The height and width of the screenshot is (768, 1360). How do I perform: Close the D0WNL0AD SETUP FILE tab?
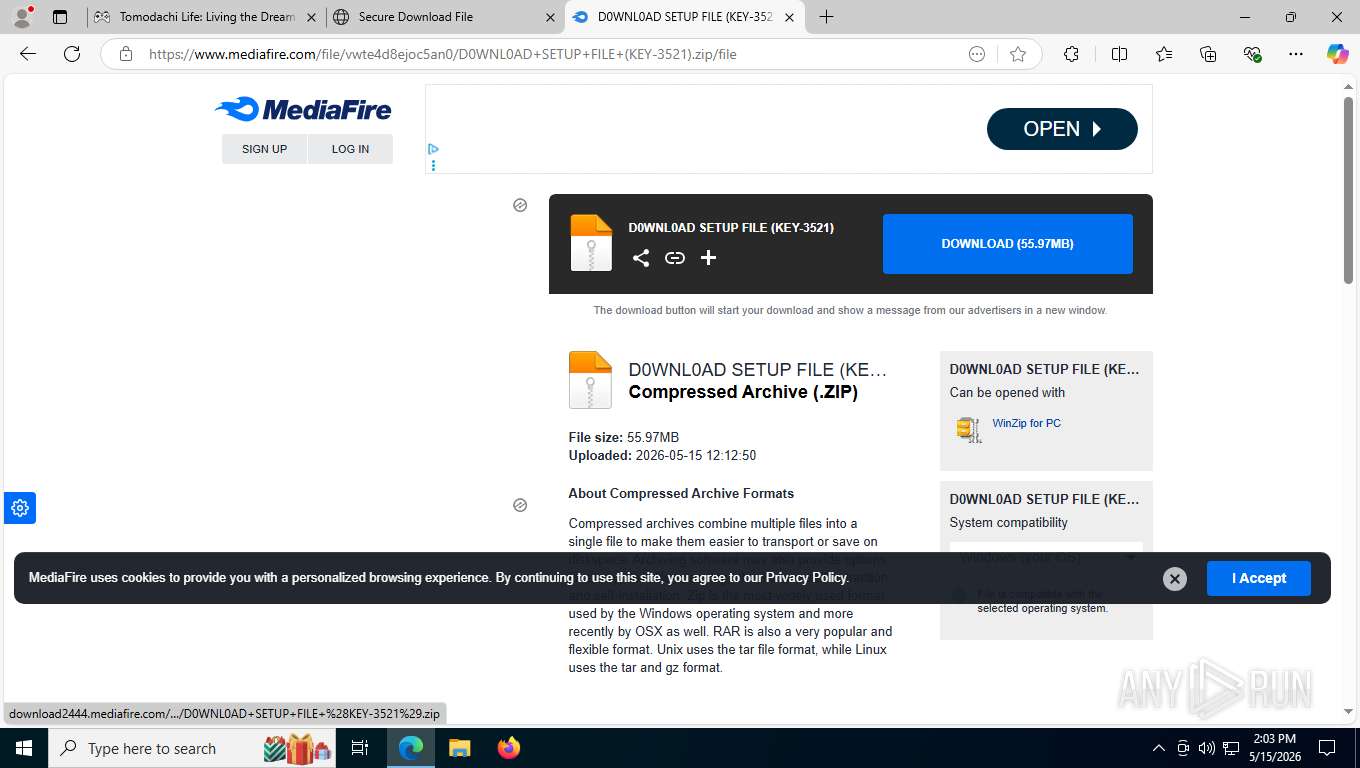click(x=790, y=17)
